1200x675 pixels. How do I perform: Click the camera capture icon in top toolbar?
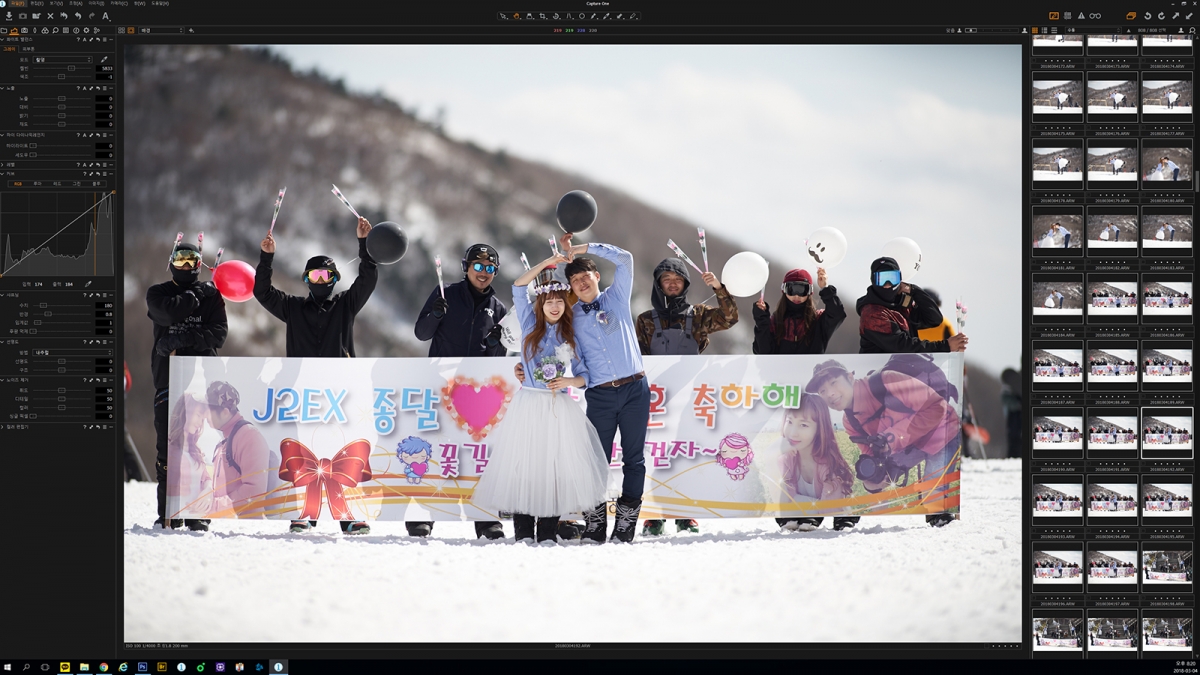point(23,16)
